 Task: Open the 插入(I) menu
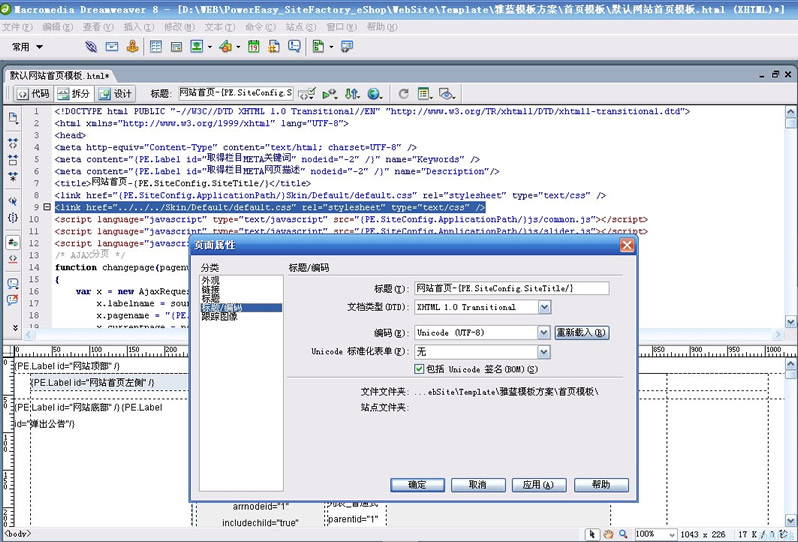pyautogui.click(x=139, y=26)
